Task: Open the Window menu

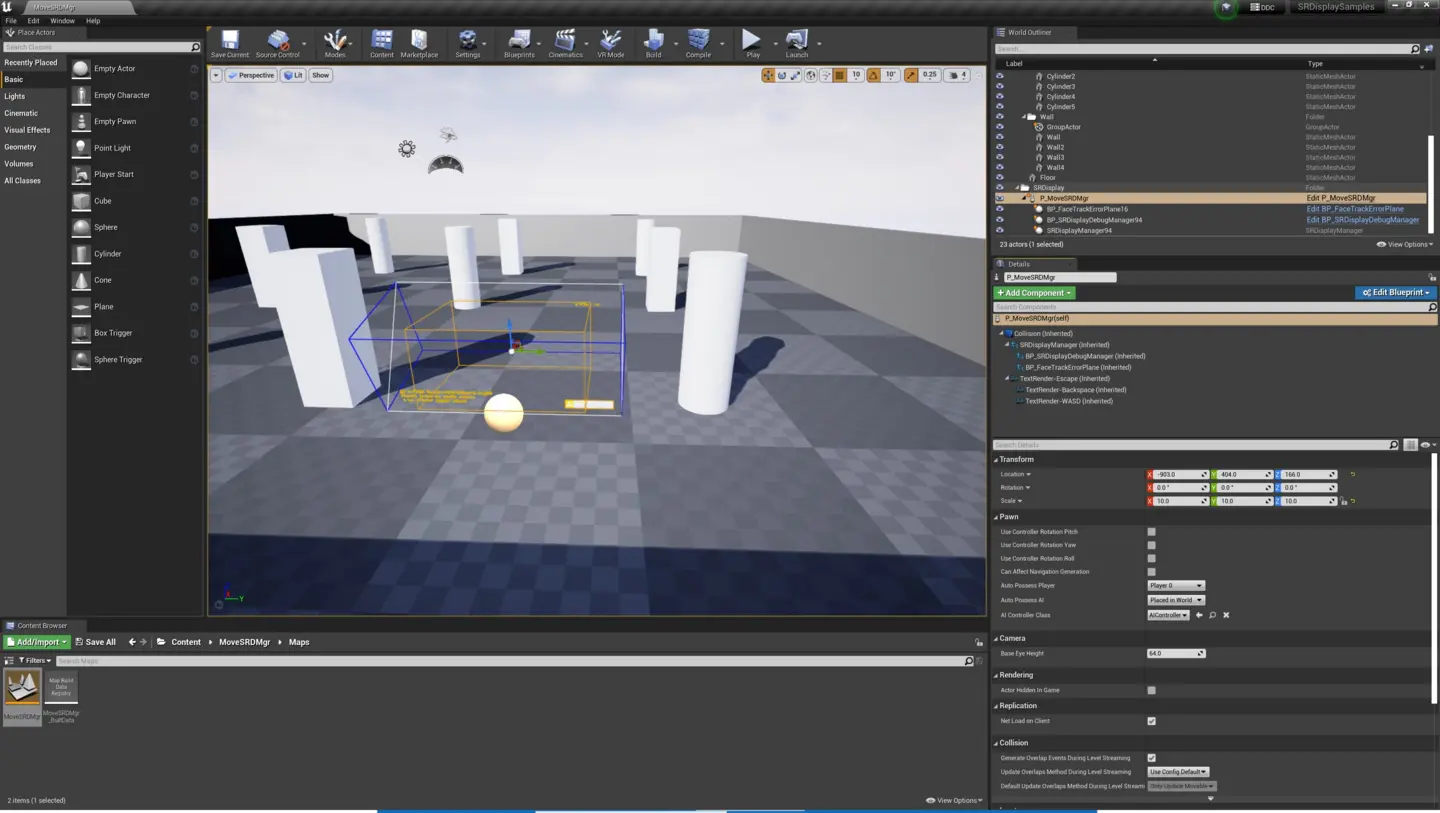Action: pos(62,21)
